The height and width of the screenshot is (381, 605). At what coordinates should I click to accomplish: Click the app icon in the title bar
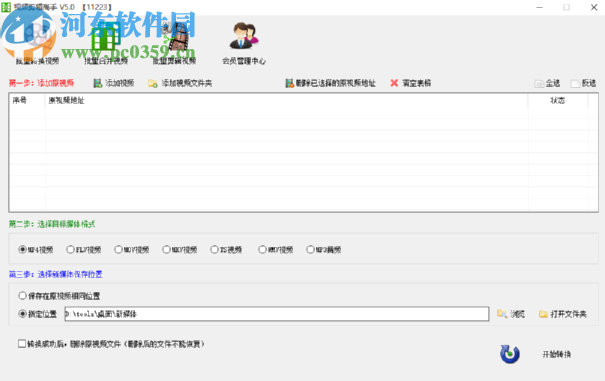pyautogui.click(x=6, y=7)
